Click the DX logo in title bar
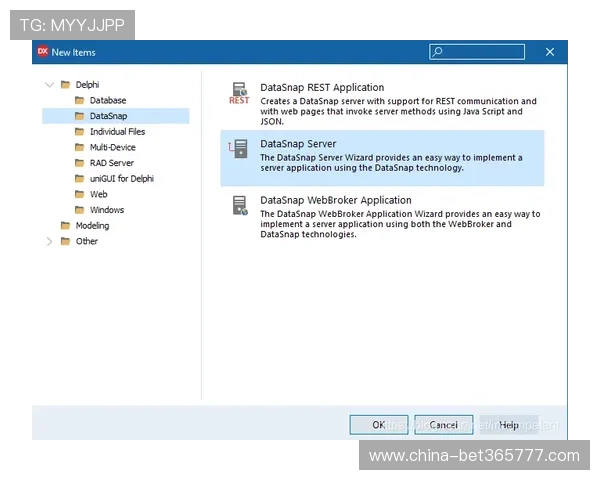The image size is (600, 480). (42, 52)
